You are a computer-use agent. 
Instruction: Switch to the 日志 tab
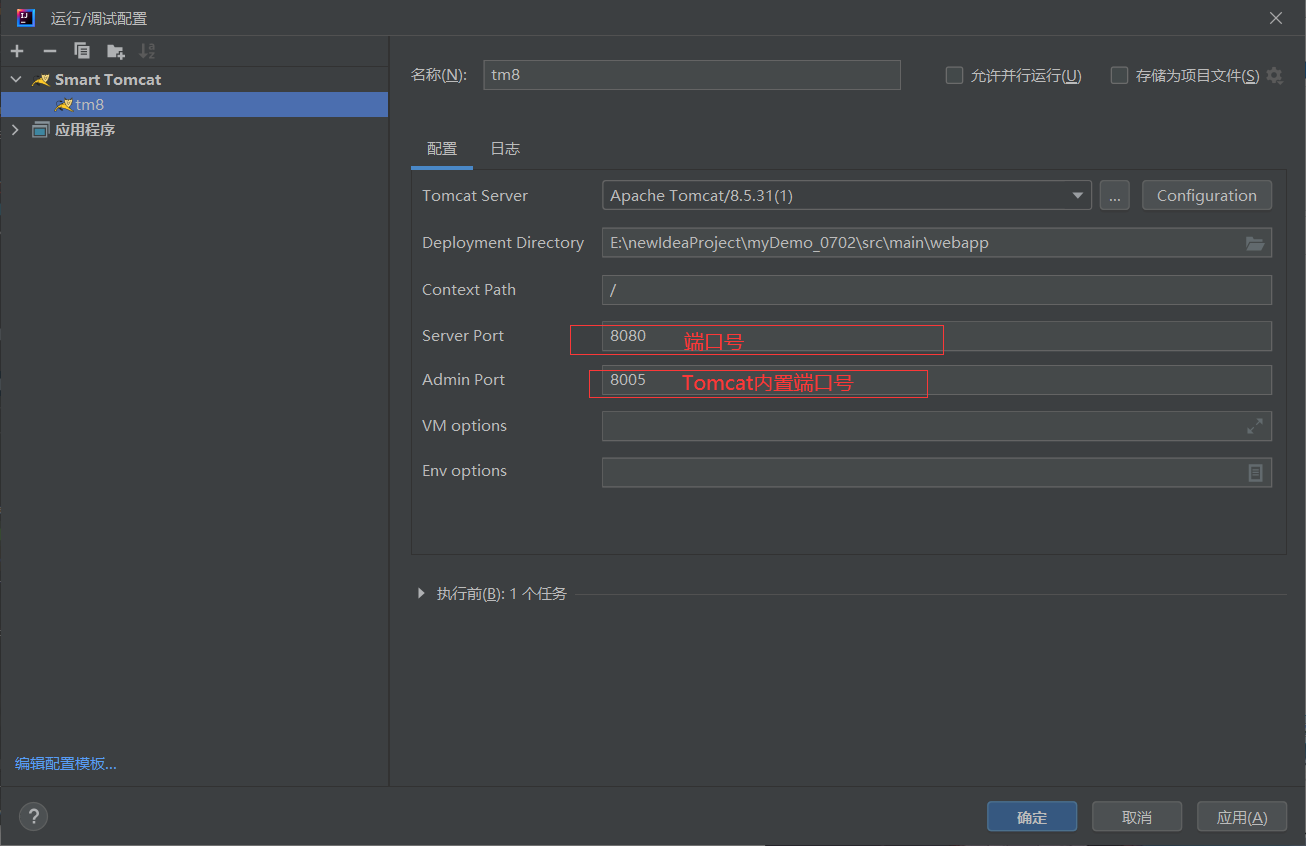[505, 149]
